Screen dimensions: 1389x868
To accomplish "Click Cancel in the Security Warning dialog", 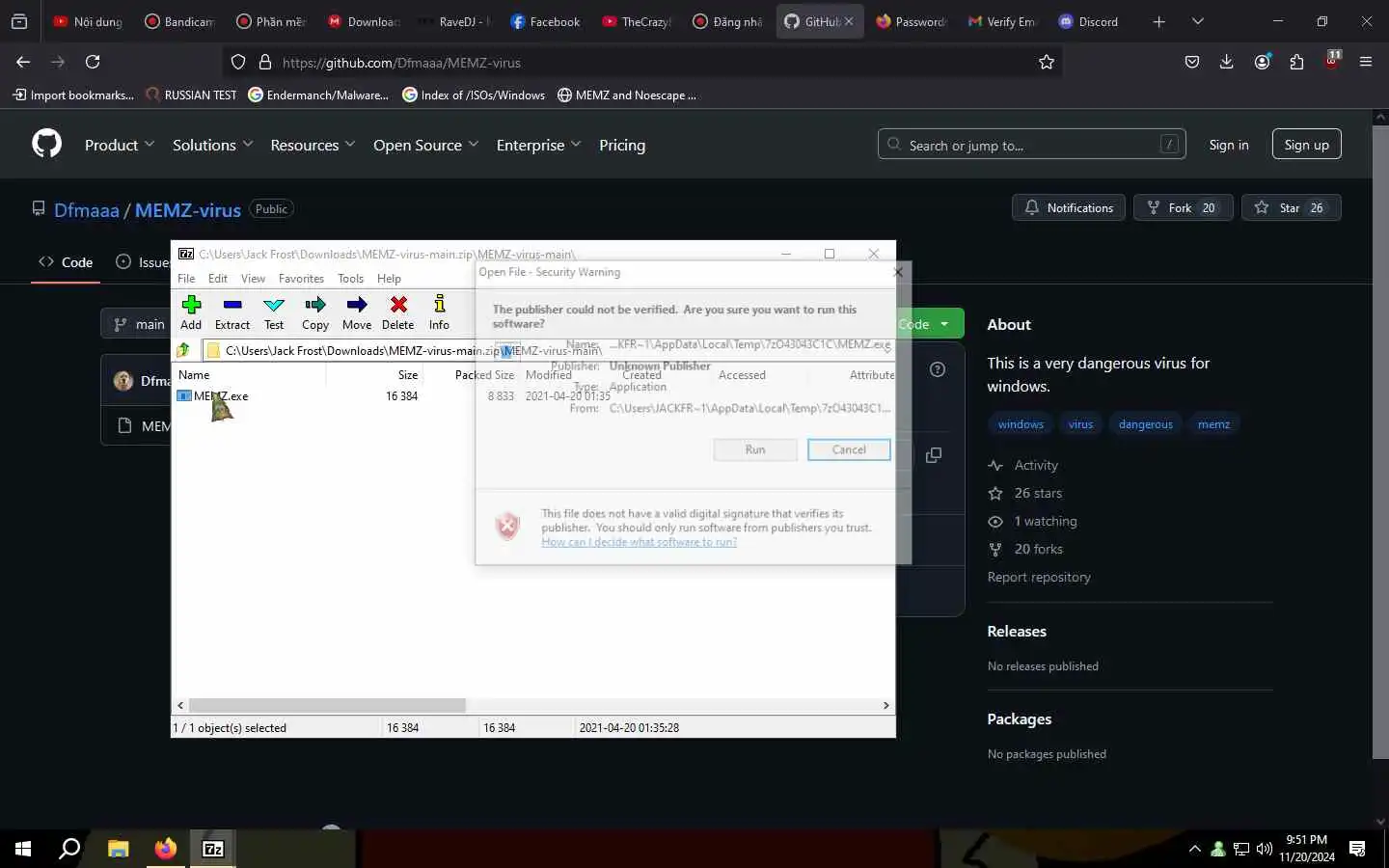I will (x=849, y=449).
